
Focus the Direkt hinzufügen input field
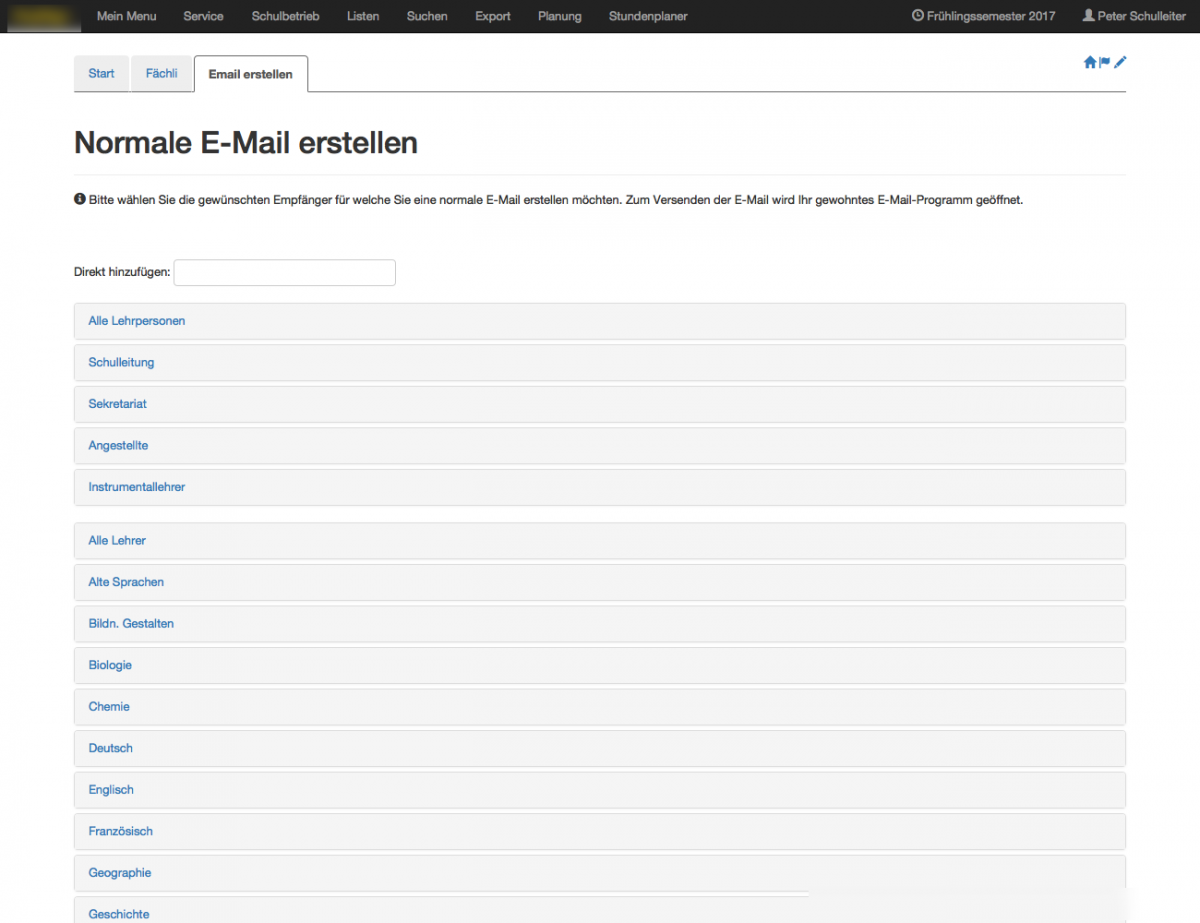pyautogui.click(x=284, y=272)
